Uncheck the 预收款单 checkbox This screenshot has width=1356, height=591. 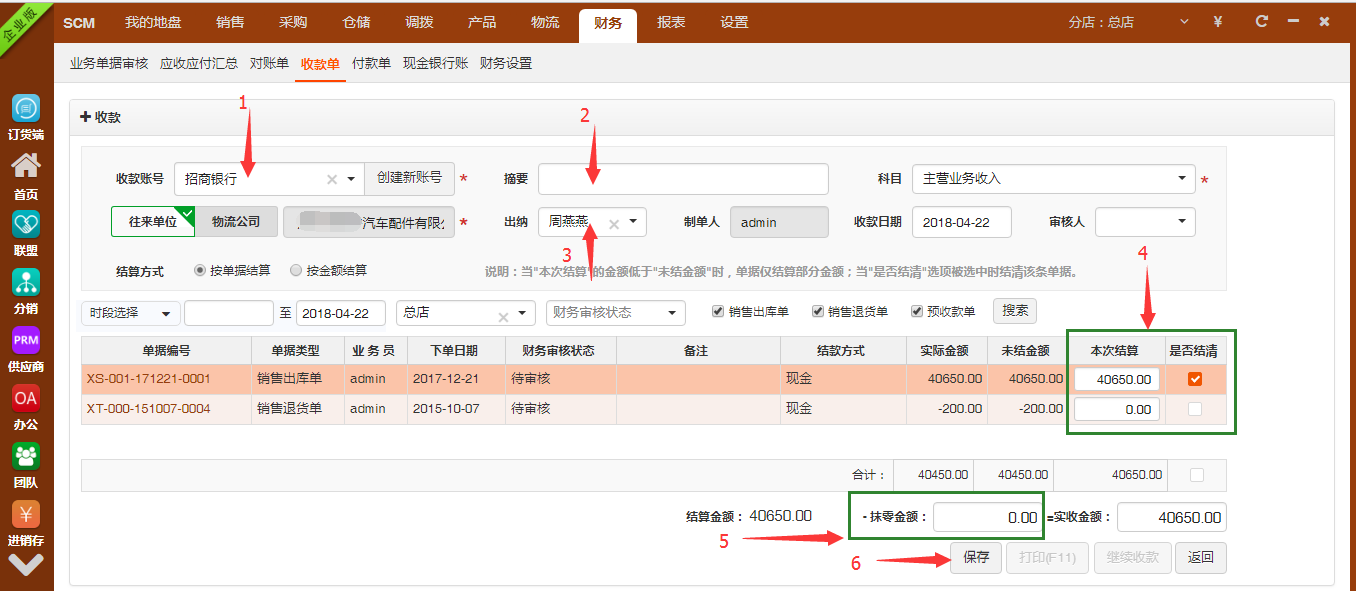[x=917, y=311]
